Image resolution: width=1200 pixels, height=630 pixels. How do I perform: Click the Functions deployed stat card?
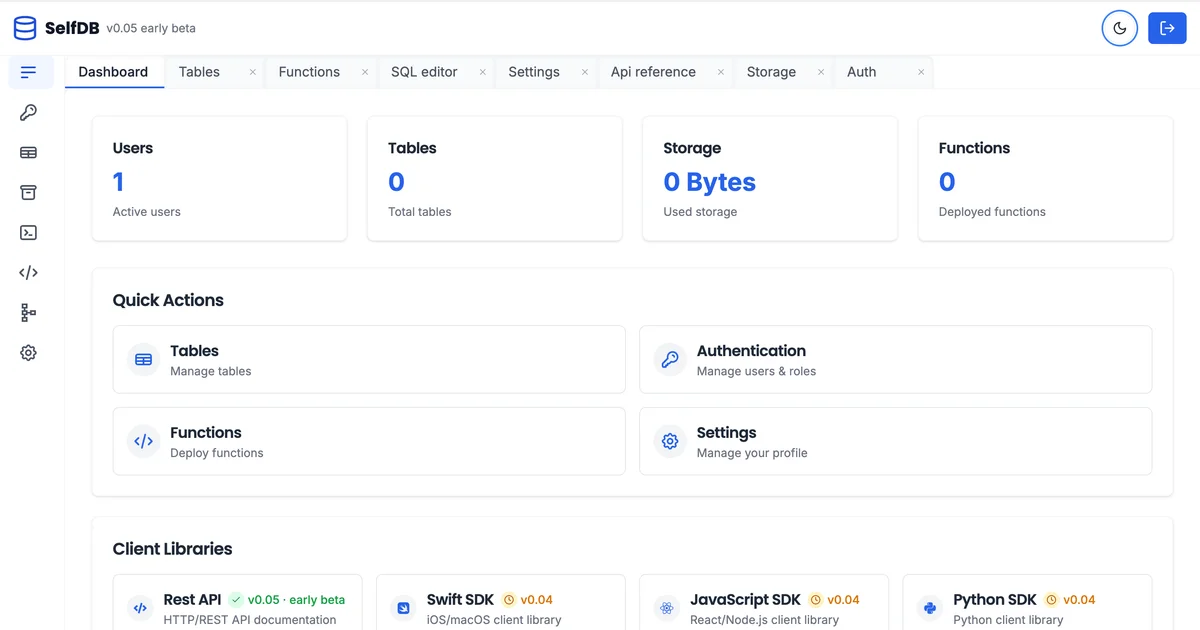pos(1045,179)
